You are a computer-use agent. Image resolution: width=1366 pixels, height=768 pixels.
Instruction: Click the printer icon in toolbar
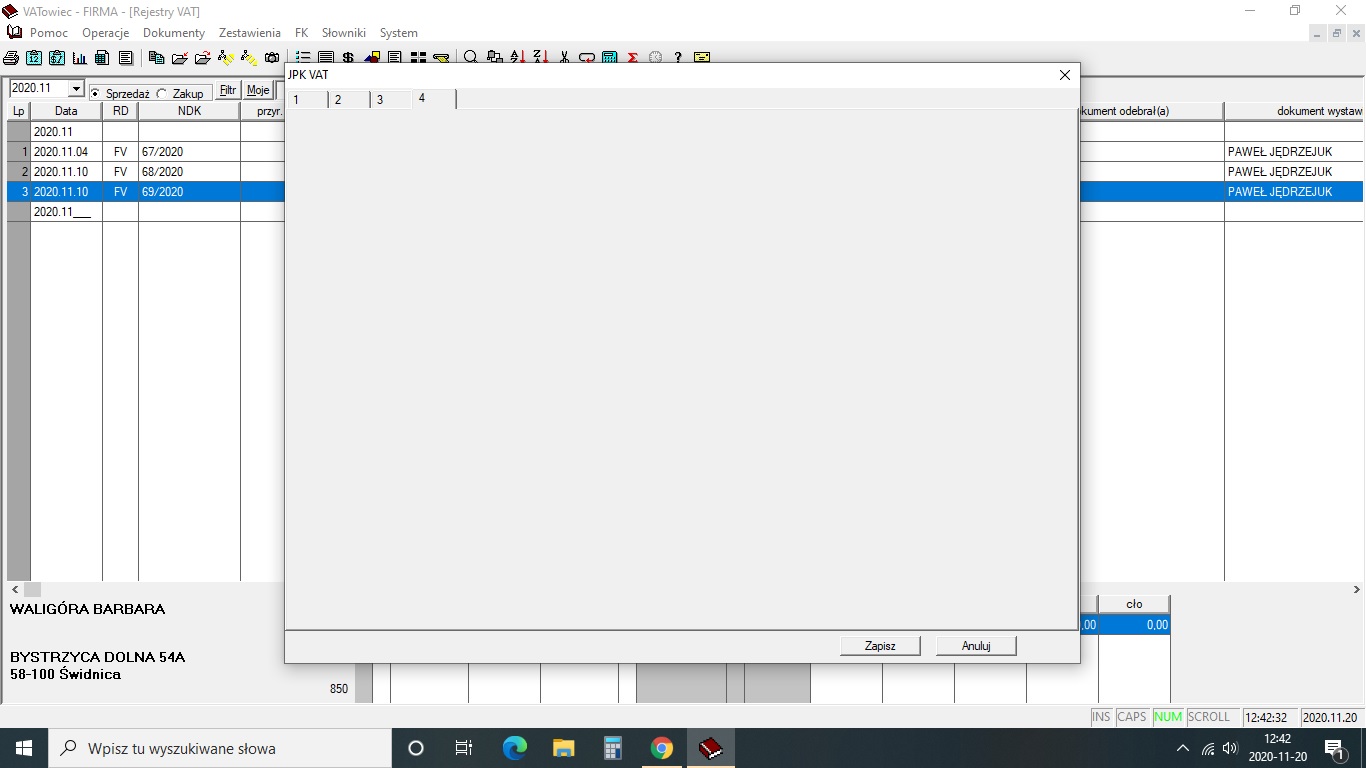pos(12,58)
